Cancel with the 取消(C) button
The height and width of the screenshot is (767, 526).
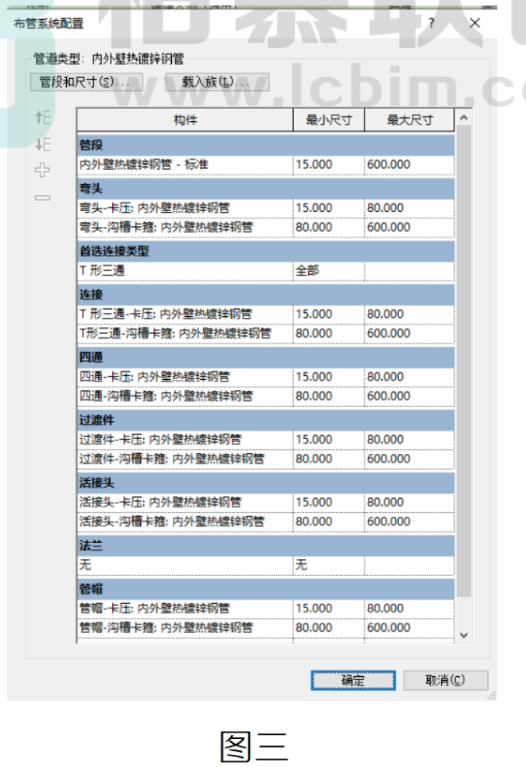tap(446, 680)
